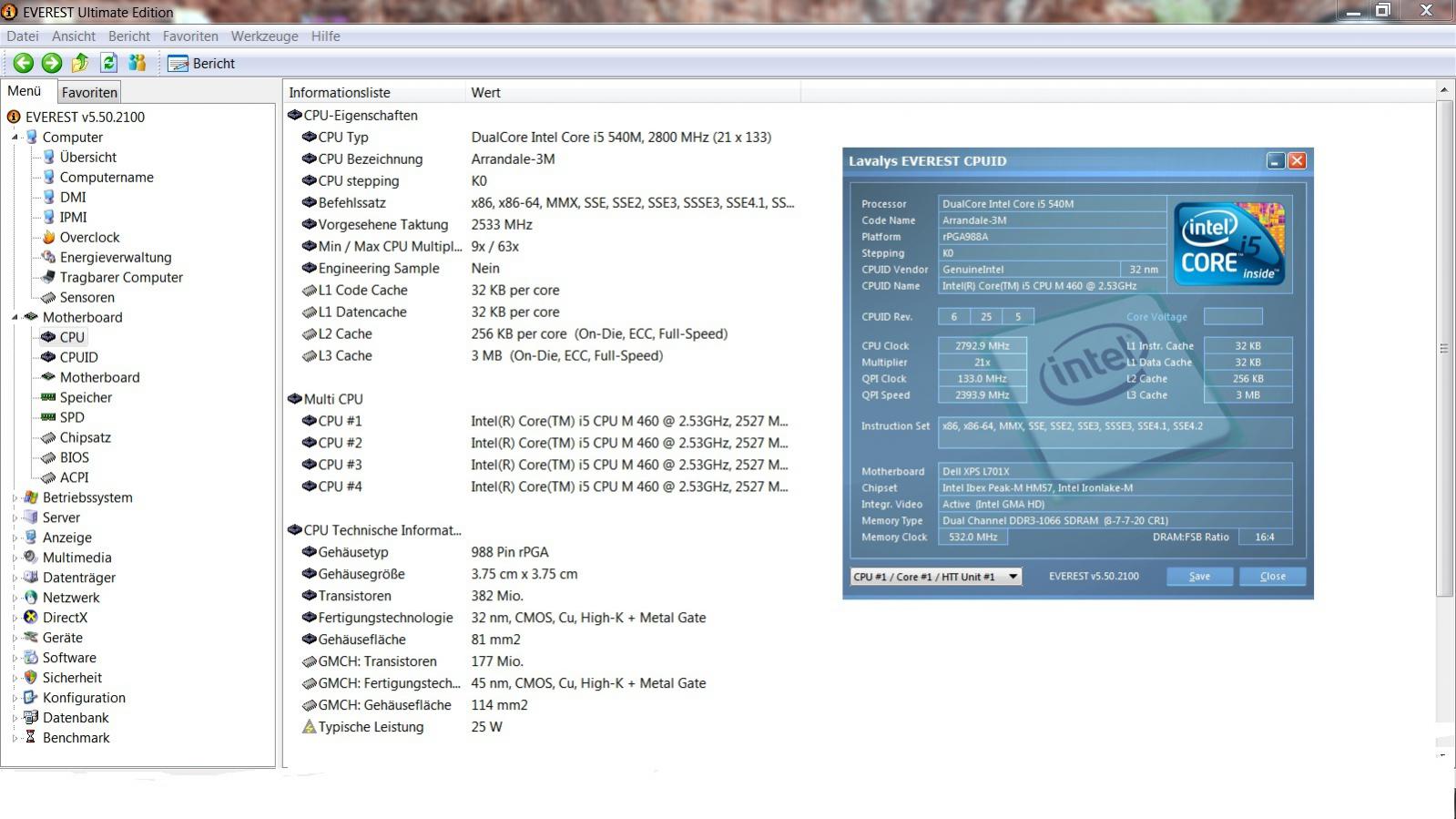Expand the Betriebssystem tree node
1456x819 pixels.
pyautogui.click(x=15, y=497)
